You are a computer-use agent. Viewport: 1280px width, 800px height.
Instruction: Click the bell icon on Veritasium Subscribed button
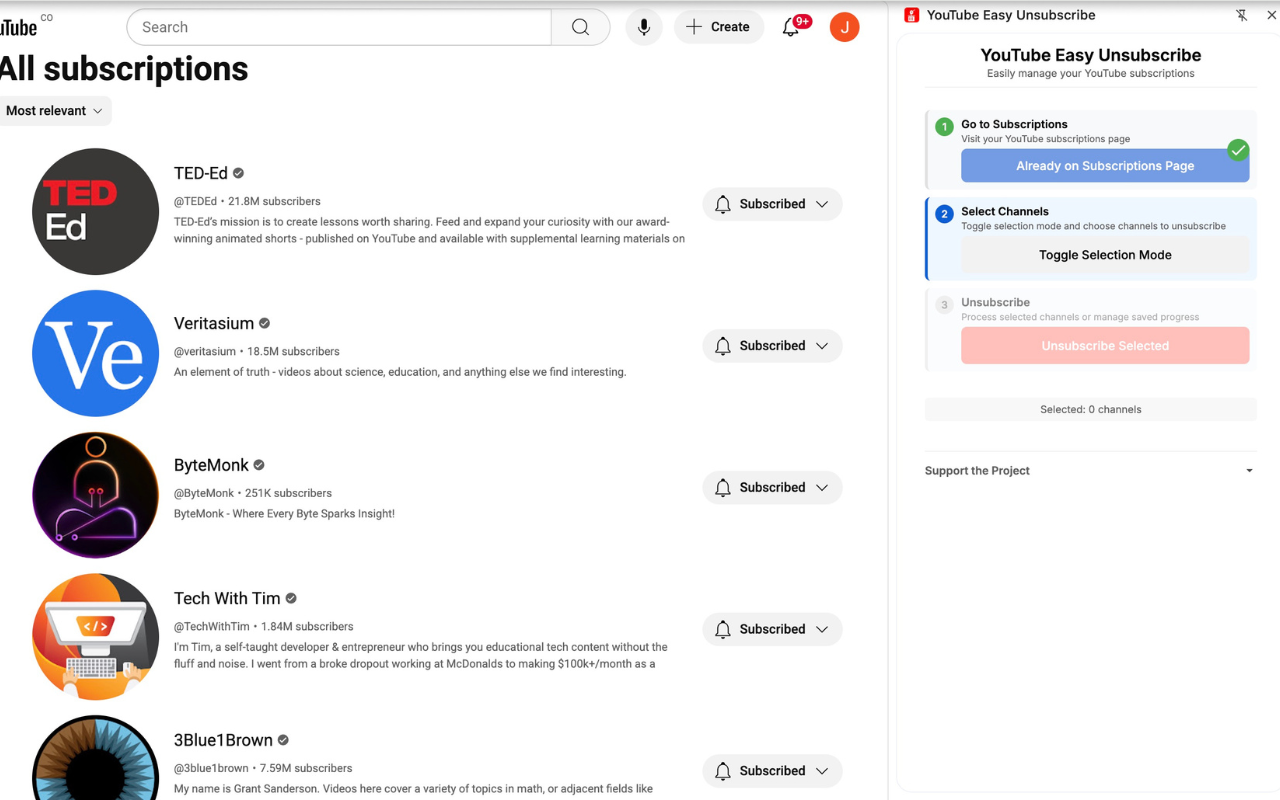click(x=723, y=346)
